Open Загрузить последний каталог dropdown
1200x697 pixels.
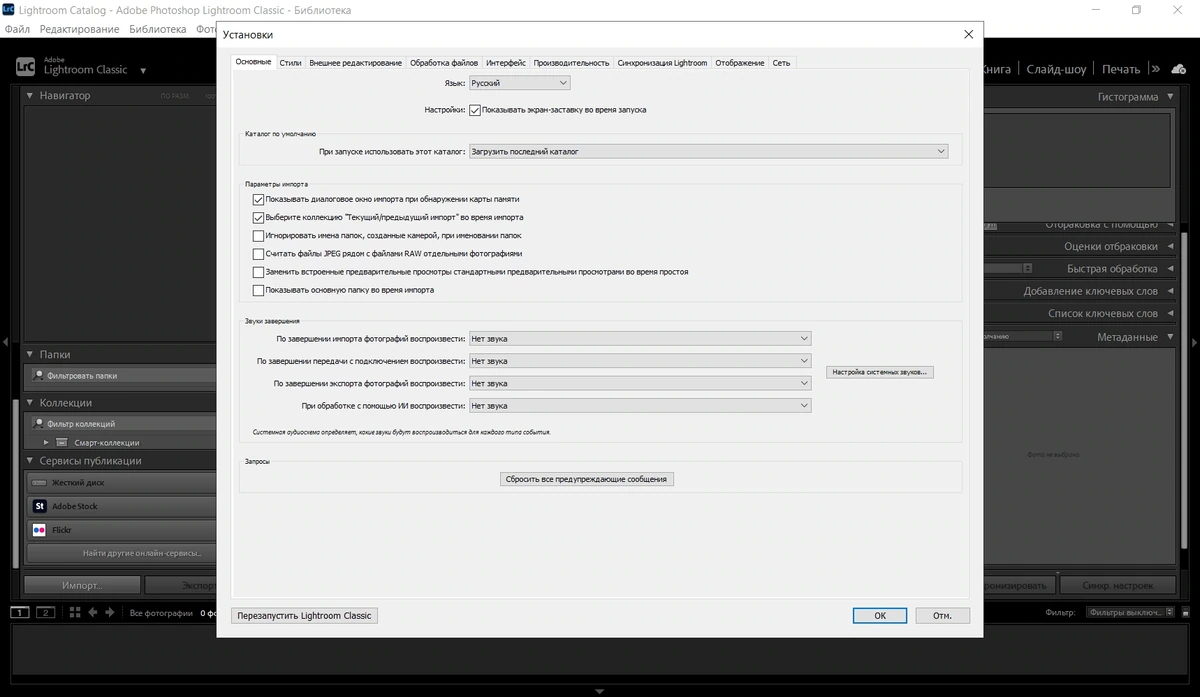(x=708, y=152)
